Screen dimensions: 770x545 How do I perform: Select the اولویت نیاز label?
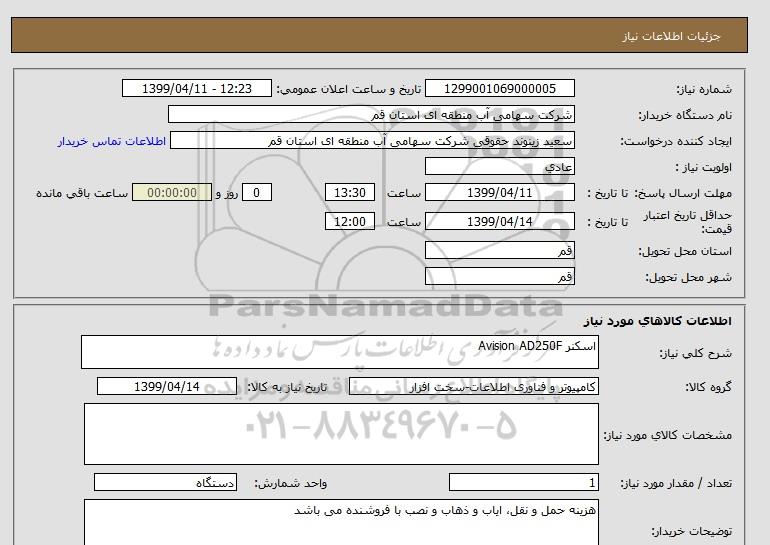pyautogui.click(x=704, y=167)
